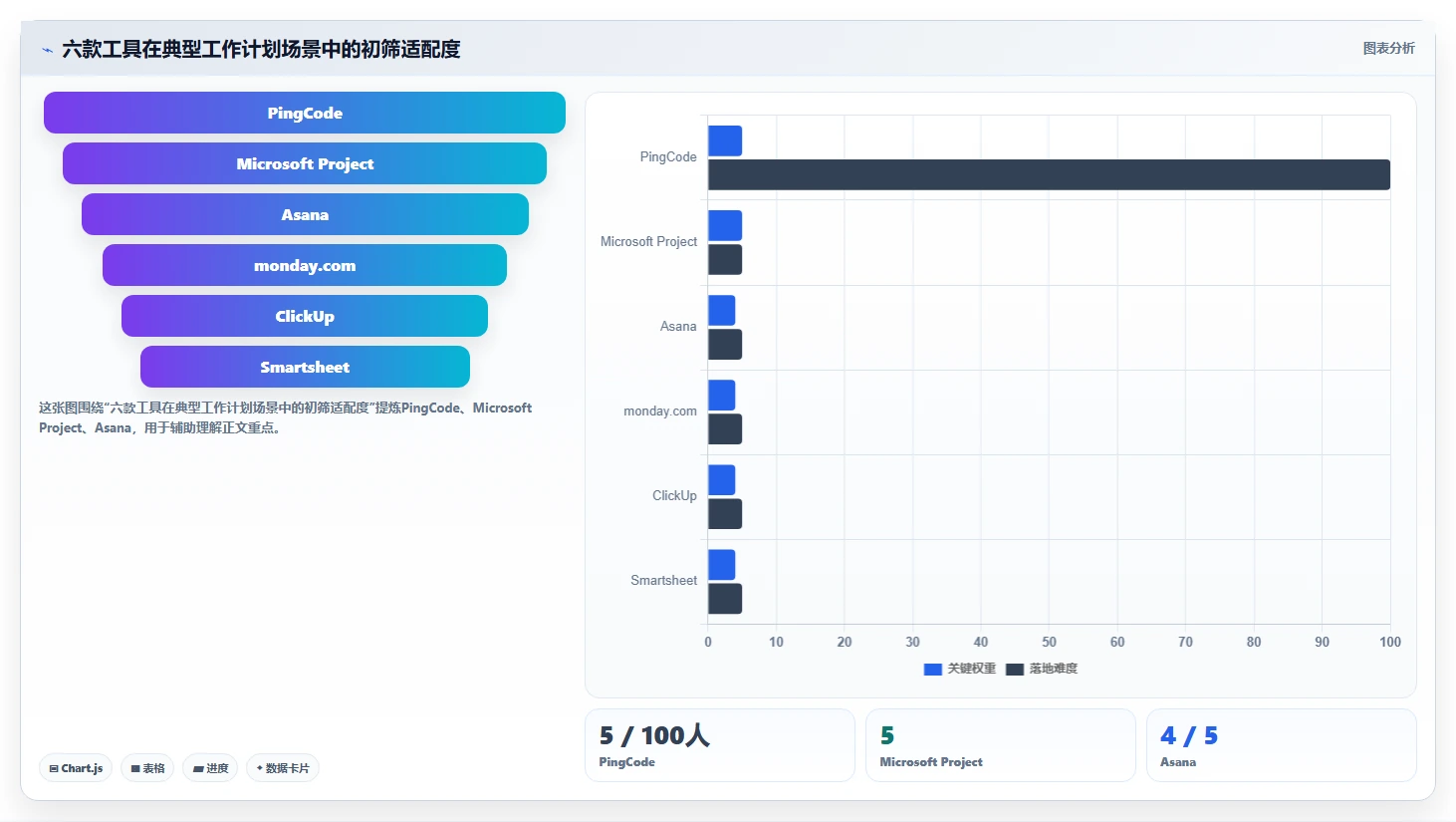This screenshot has height=822, width=1456.
Task: Click Asana's dark chart bar
Action: pos(725,344)
